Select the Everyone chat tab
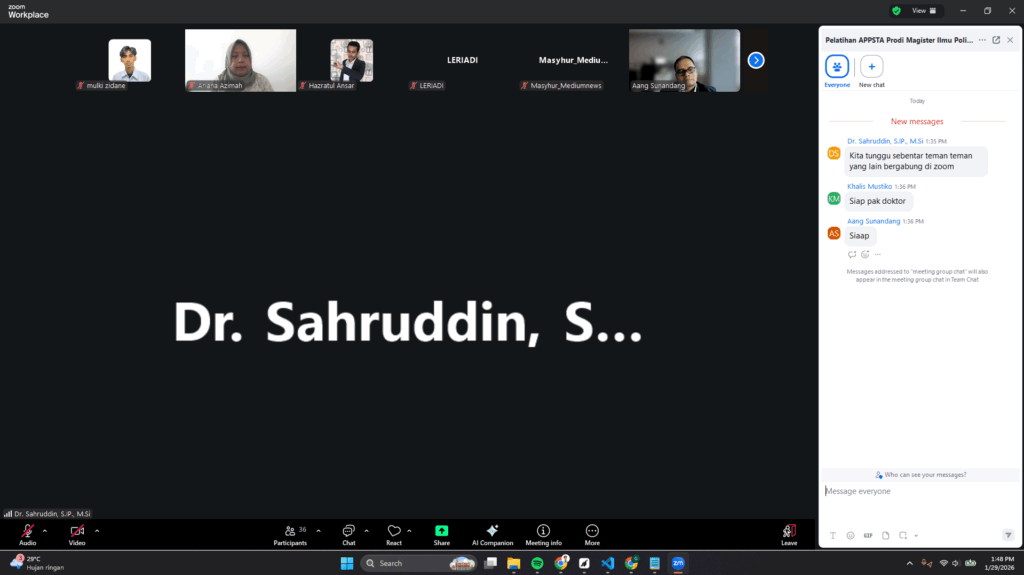The height and width of the screenshot is (575, 1024). (x=837, y=67)
